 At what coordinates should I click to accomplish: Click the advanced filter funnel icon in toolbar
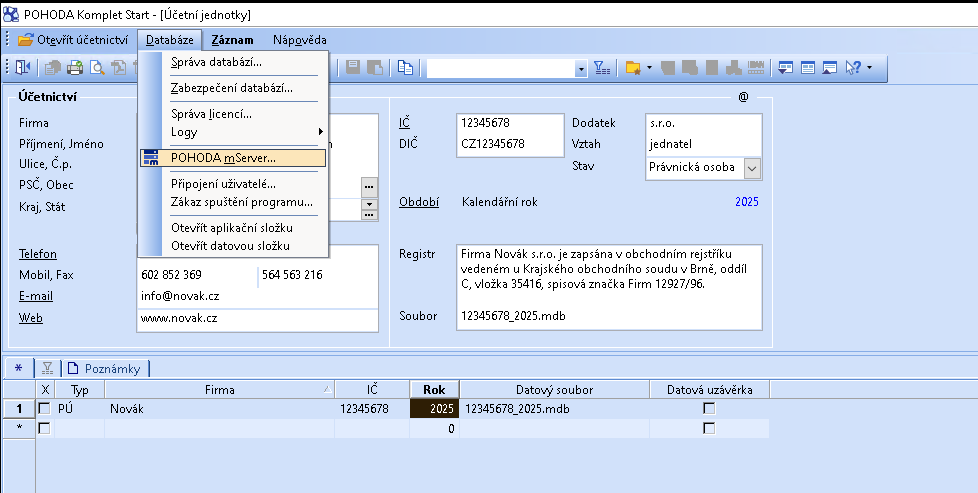pyautogui.click(x=602, y=67)
